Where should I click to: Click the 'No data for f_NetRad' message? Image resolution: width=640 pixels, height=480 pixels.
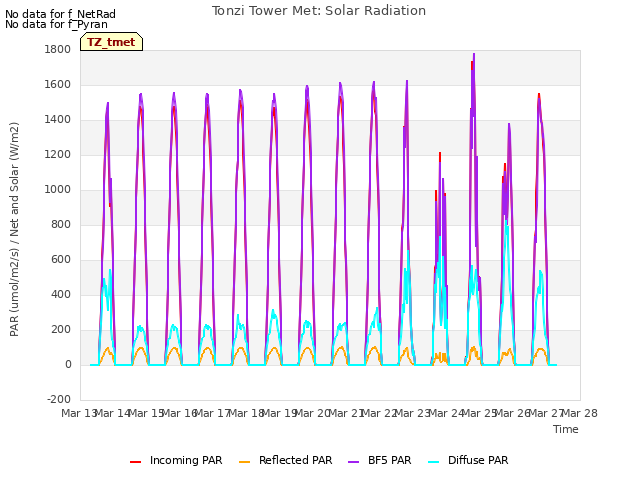click(60, 14)
